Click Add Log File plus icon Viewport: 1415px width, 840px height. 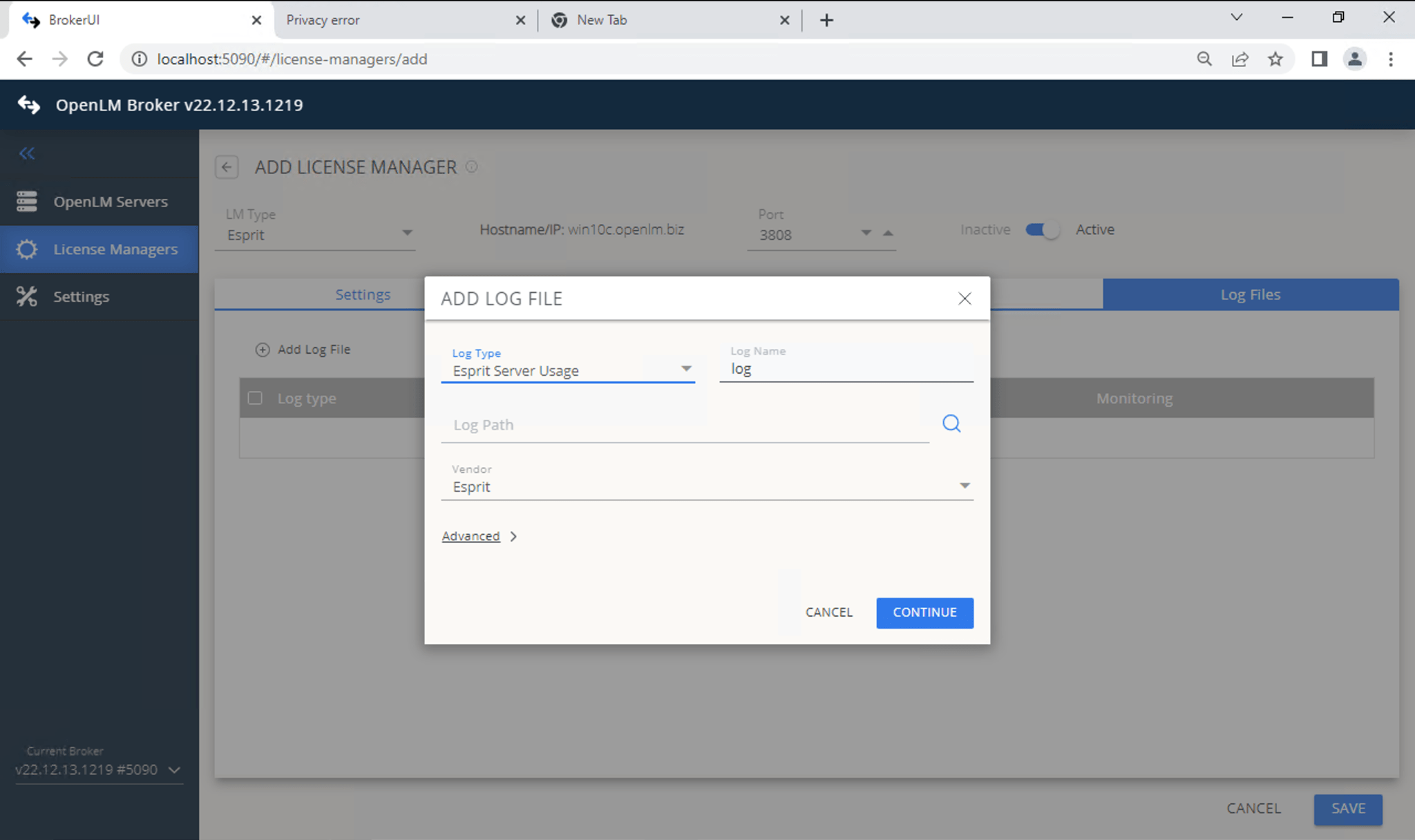click(x=263, y=350)
